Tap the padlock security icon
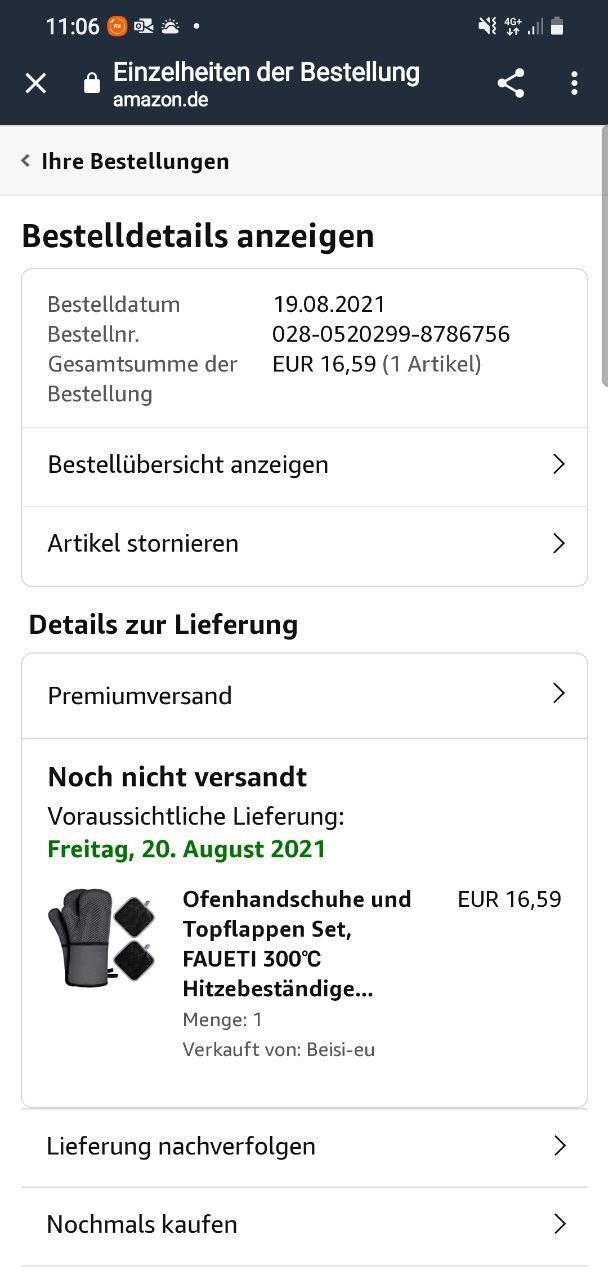Image resolution: width=608 pixels, height=1280 pixels. (x=92, y=84)
